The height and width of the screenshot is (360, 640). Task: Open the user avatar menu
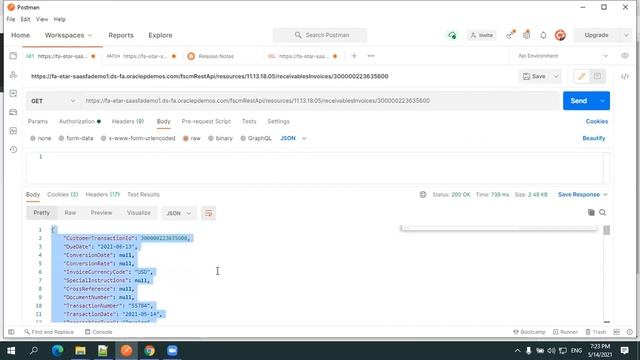point(560,36)
